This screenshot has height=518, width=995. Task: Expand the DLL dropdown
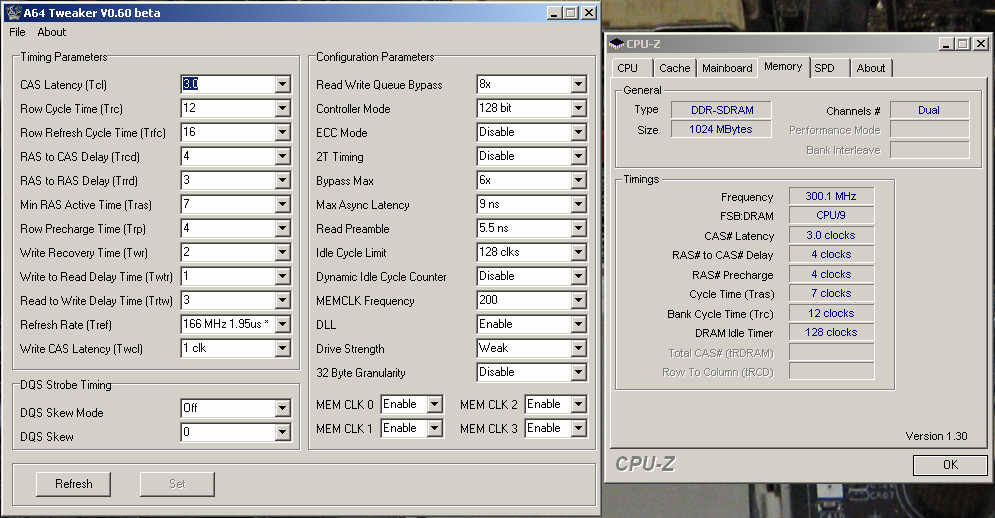pos(578,324)
